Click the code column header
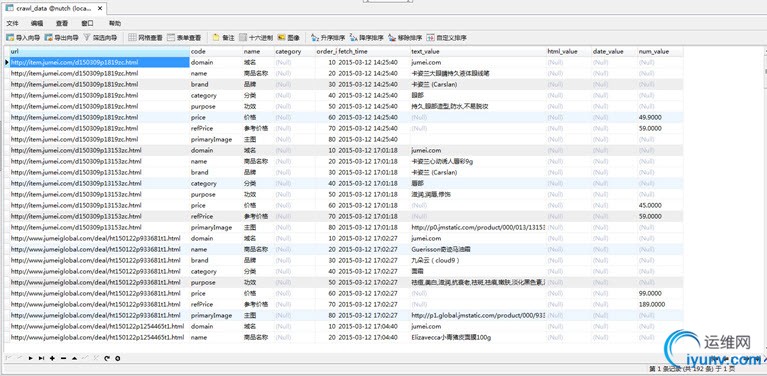Image resolution: width=767 pixels, height=376 pixels. coord(216,51)
